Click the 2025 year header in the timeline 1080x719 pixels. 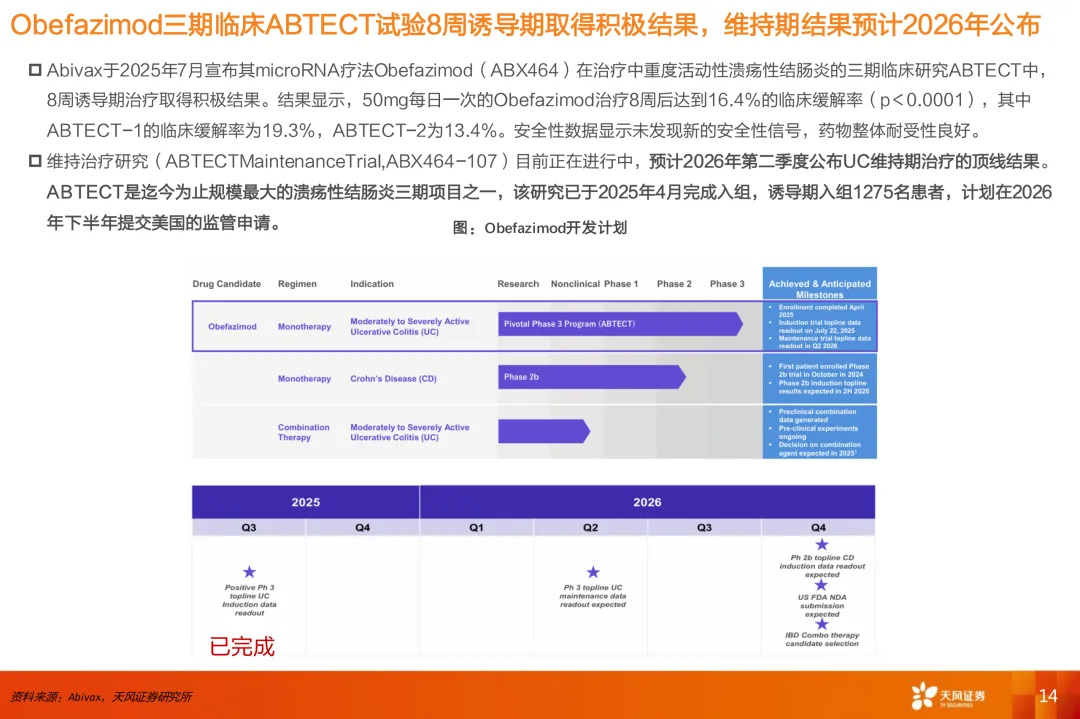tap(306, 502)
